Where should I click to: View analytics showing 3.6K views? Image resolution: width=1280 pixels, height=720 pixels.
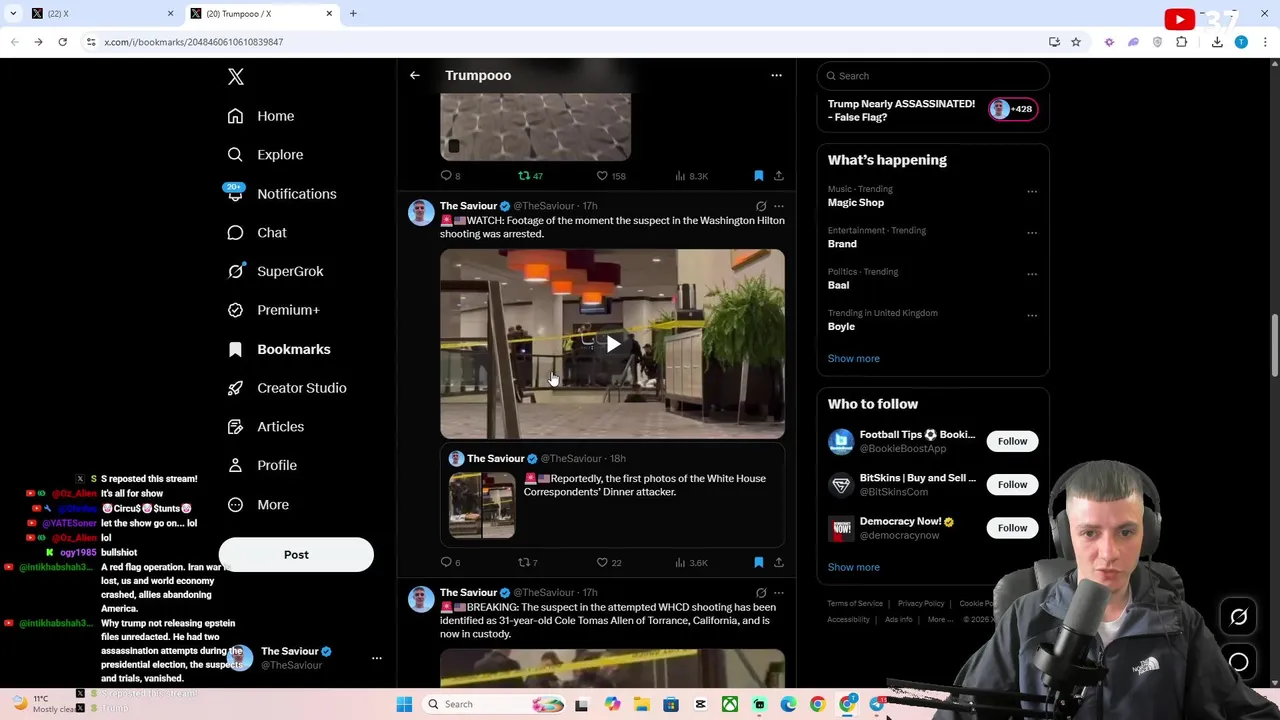[x=691, y=563]
